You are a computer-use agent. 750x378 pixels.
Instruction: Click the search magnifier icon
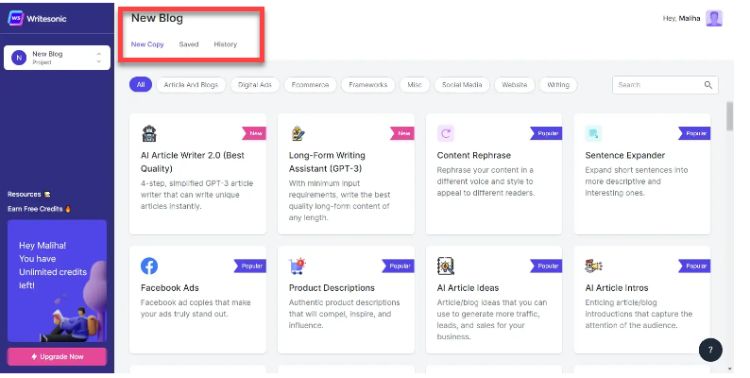click(708, 85)
